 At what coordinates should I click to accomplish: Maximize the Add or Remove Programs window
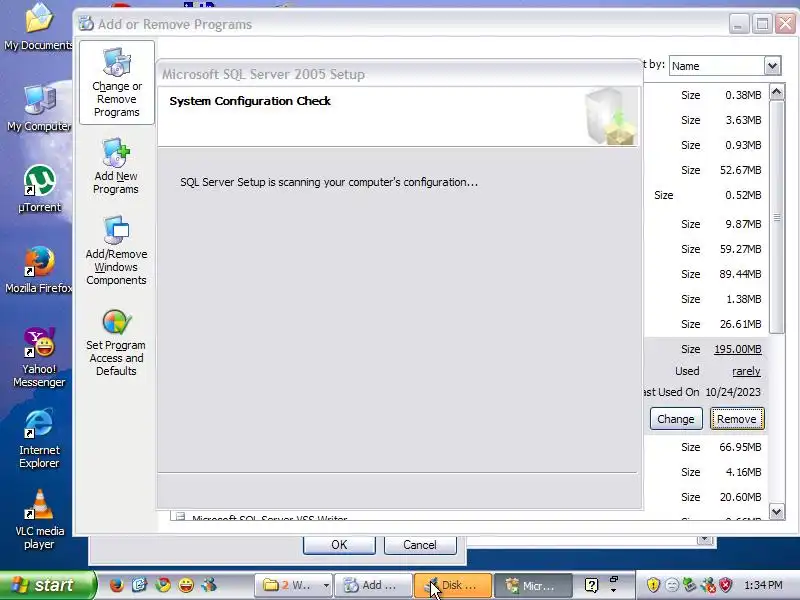click(762, 24)
